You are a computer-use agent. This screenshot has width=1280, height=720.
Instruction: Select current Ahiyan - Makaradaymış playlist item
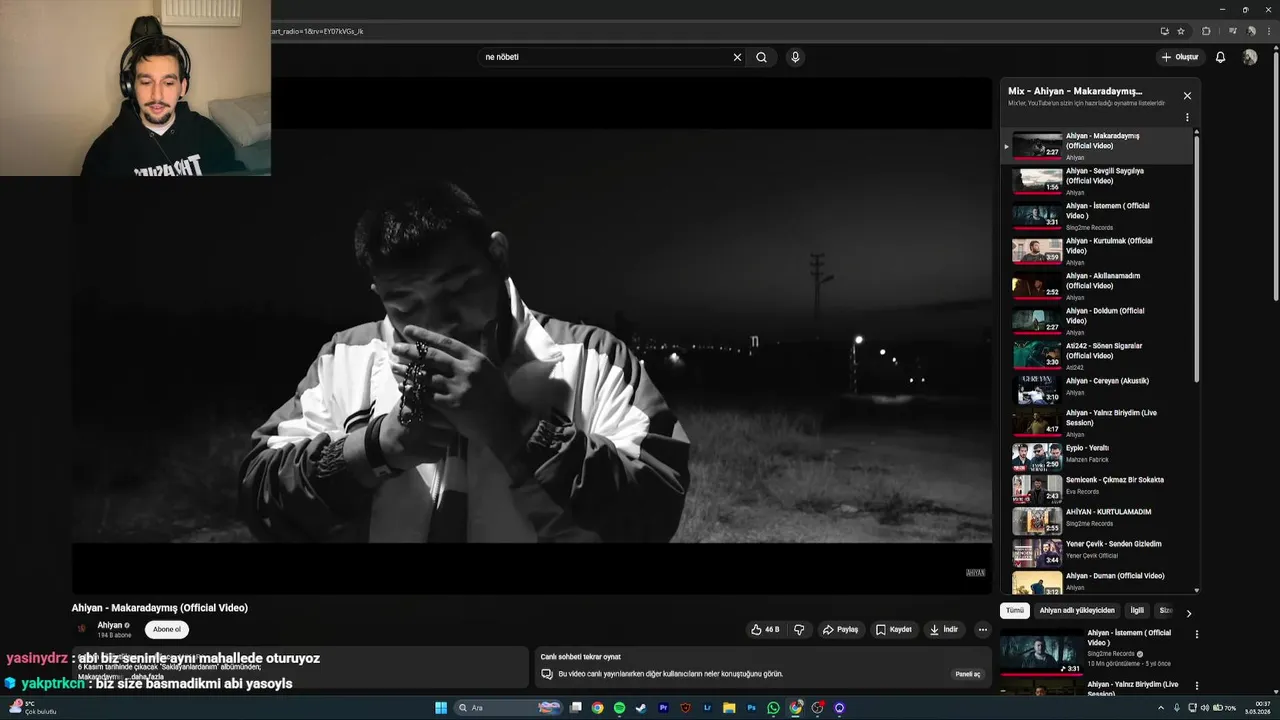pyautogui.click(x=1097, y=146)
